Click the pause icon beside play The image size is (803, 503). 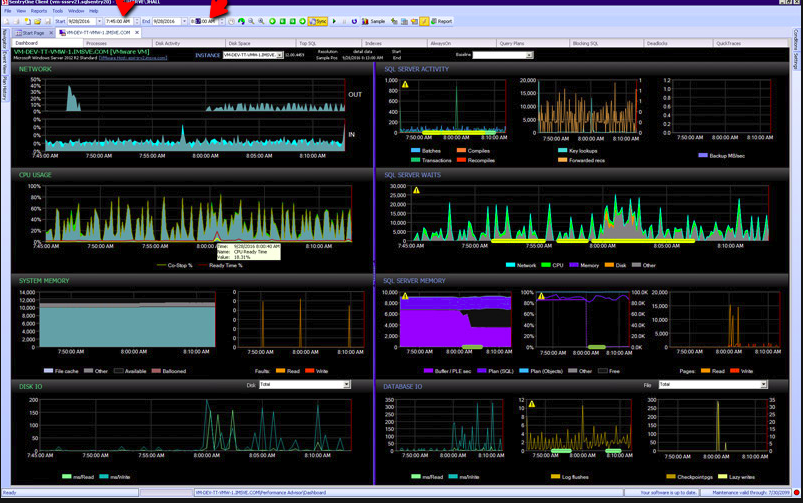point(344,22)
